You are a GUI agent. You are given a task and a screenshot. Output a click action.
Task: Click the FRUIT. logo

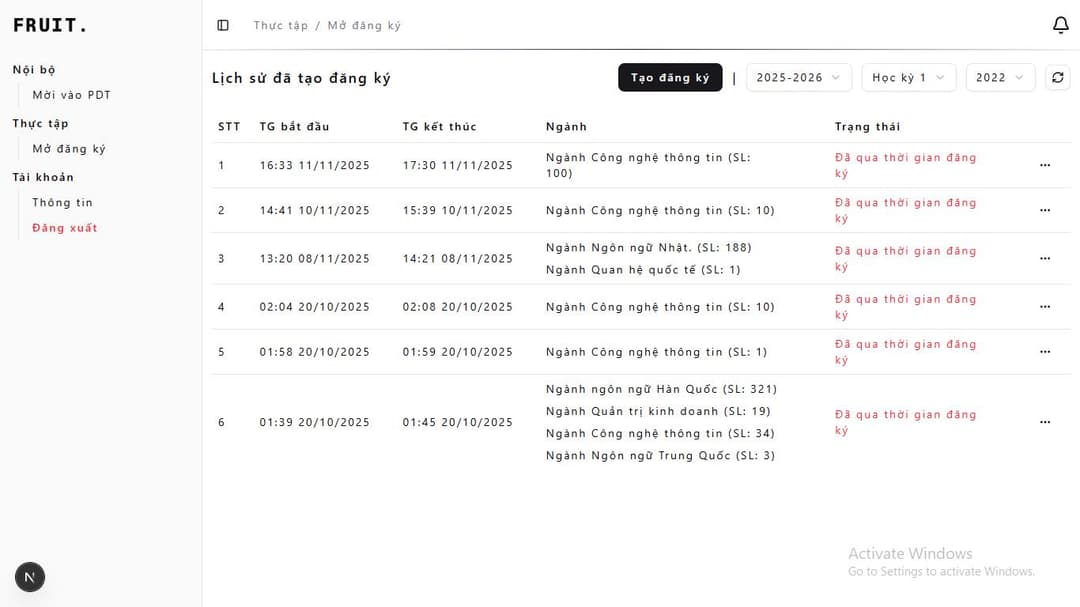pos(50,26)
